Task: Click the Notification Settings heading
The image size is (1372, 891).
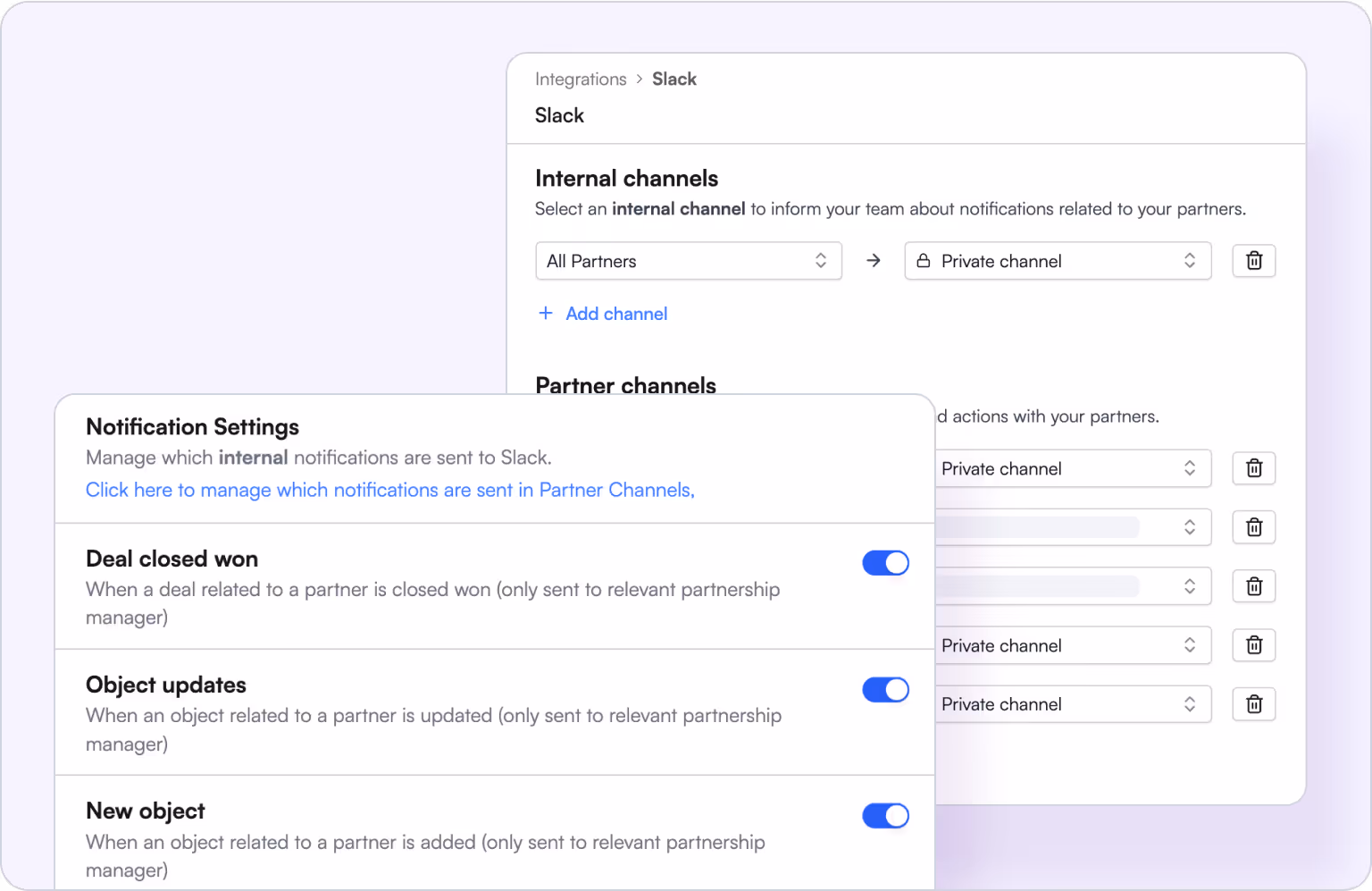Action: click(x=193, y=427)
